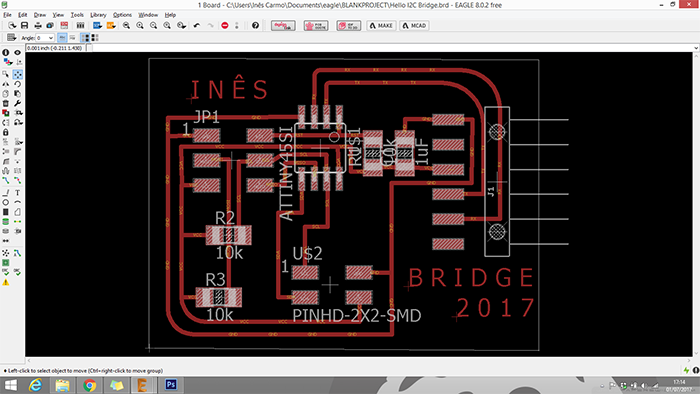Select the Text tool
The height and width of the screenshot is (394, 700).
(x=17, y=193)
